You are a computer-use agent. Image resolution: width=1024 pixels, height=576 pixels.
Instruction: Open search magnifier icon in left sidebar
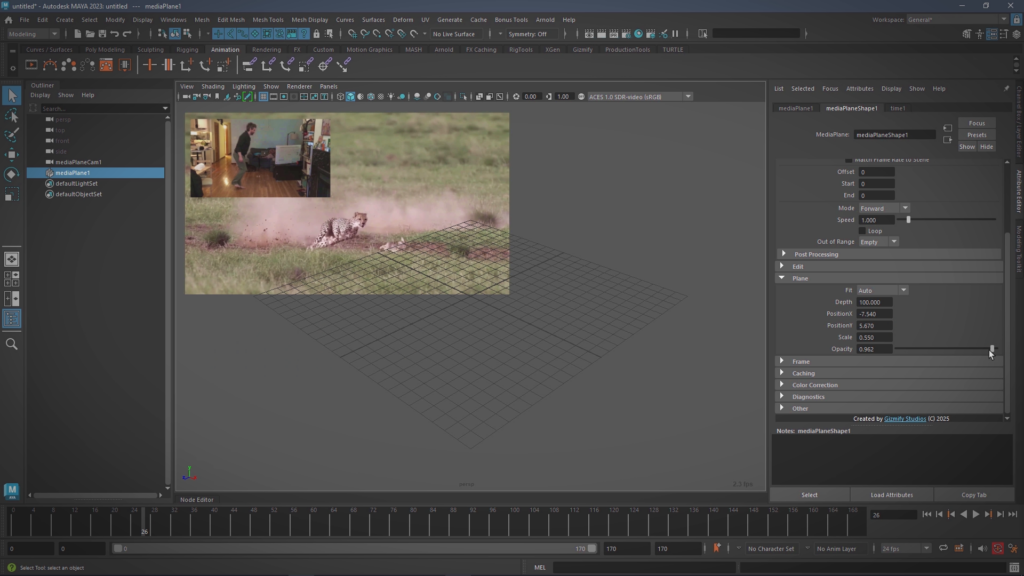12,344
